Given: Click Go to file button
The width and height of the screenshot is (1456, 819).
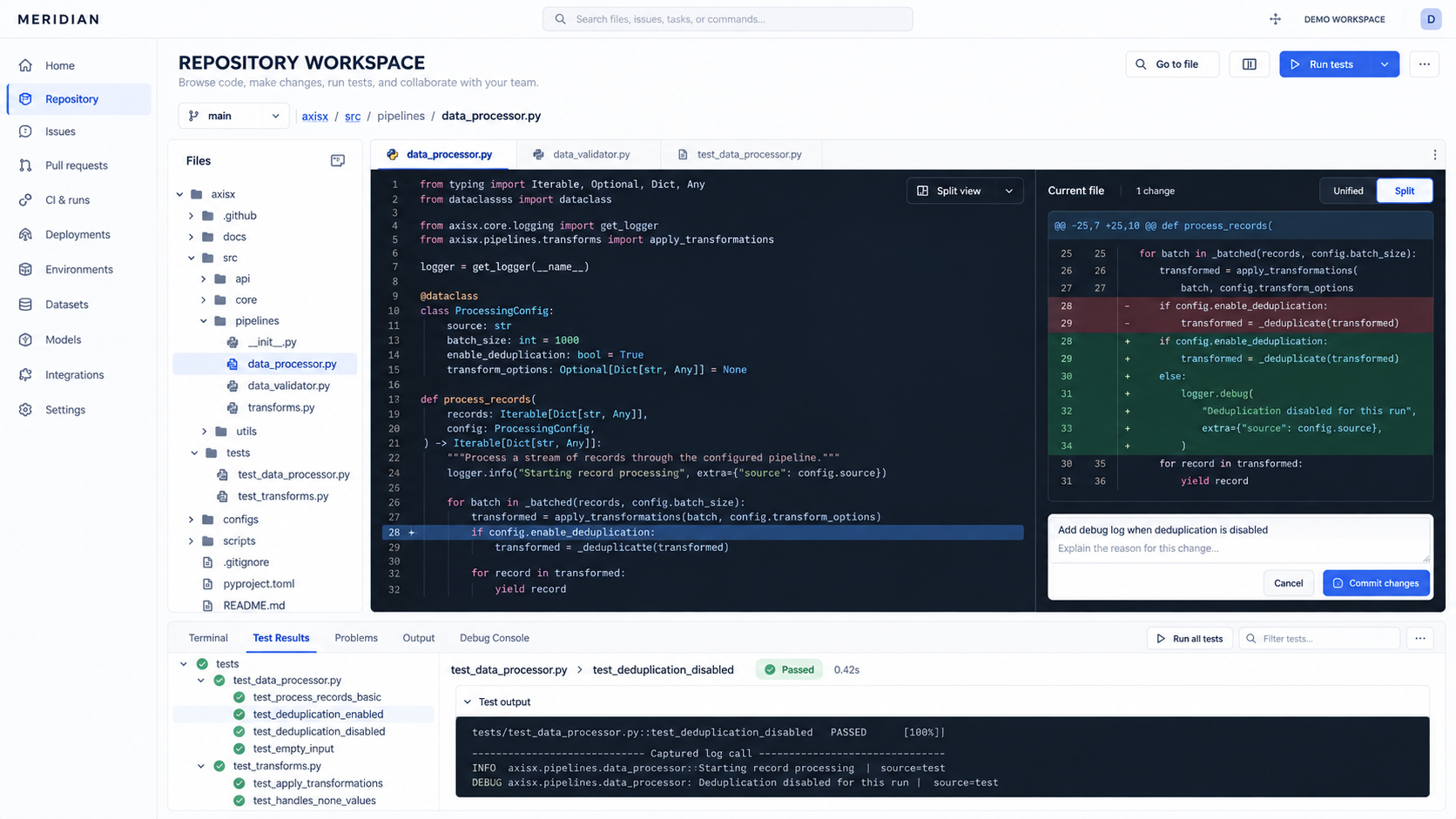Looking at the screenshot, I should 1171,64.
